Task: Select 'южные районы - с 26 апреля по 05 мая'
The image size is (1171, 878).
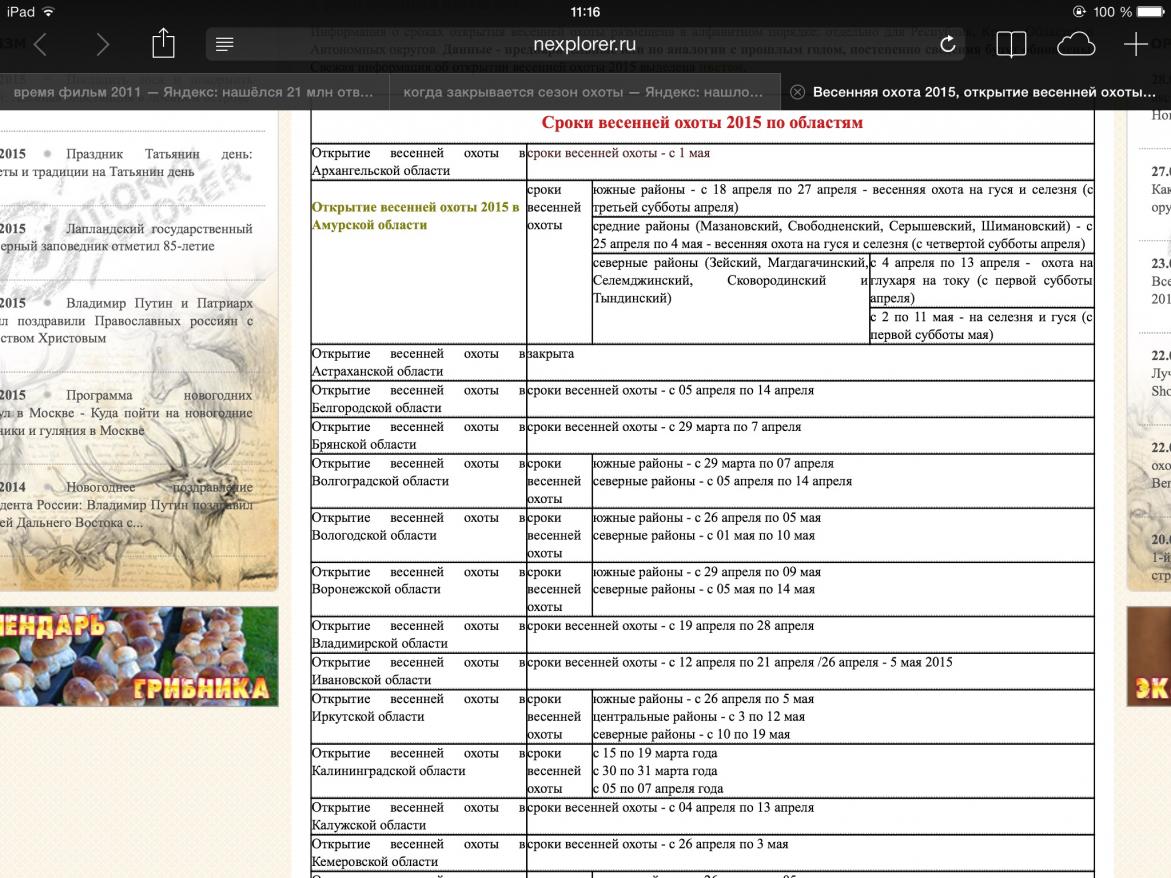Action: (x=706, y=517)
